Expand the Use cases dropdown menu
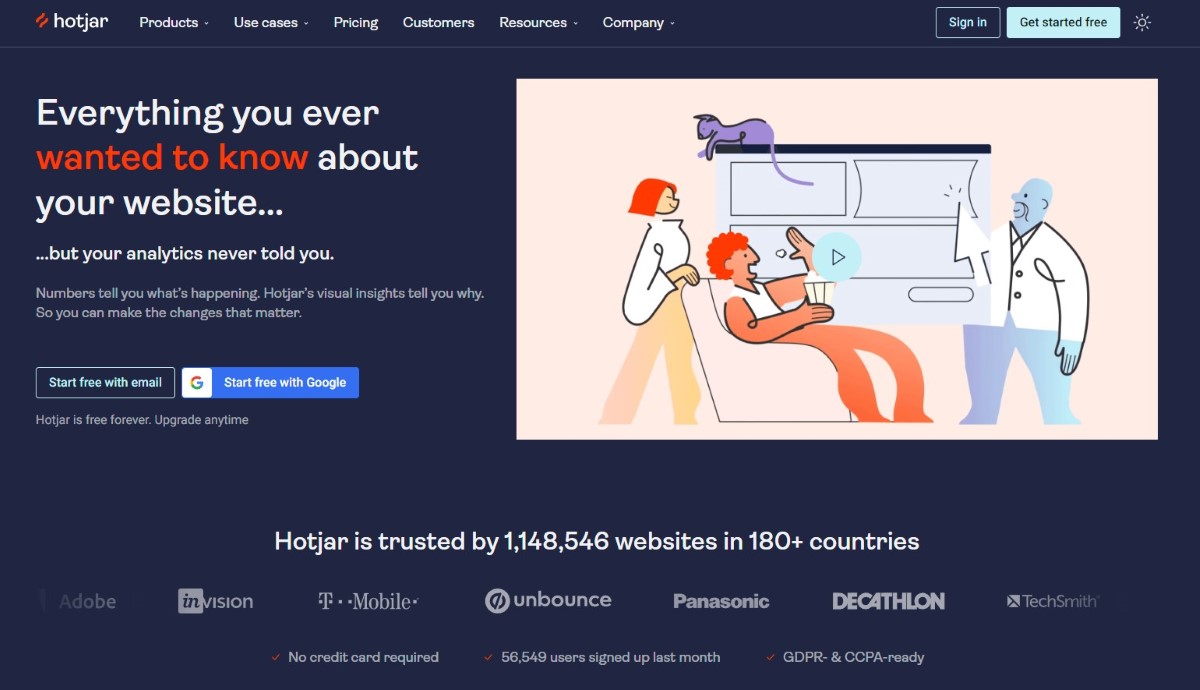The height and width of the screenshot is (690, 1200). pos(271,22)
